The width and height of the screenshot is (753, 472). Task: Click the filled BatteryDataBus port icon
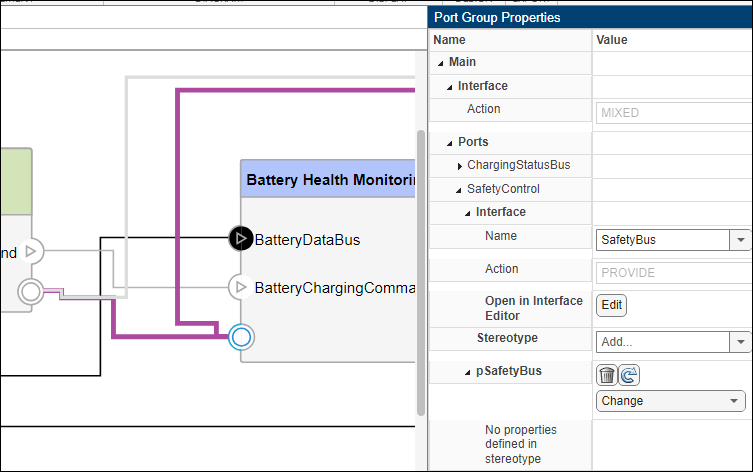(240, 238)
